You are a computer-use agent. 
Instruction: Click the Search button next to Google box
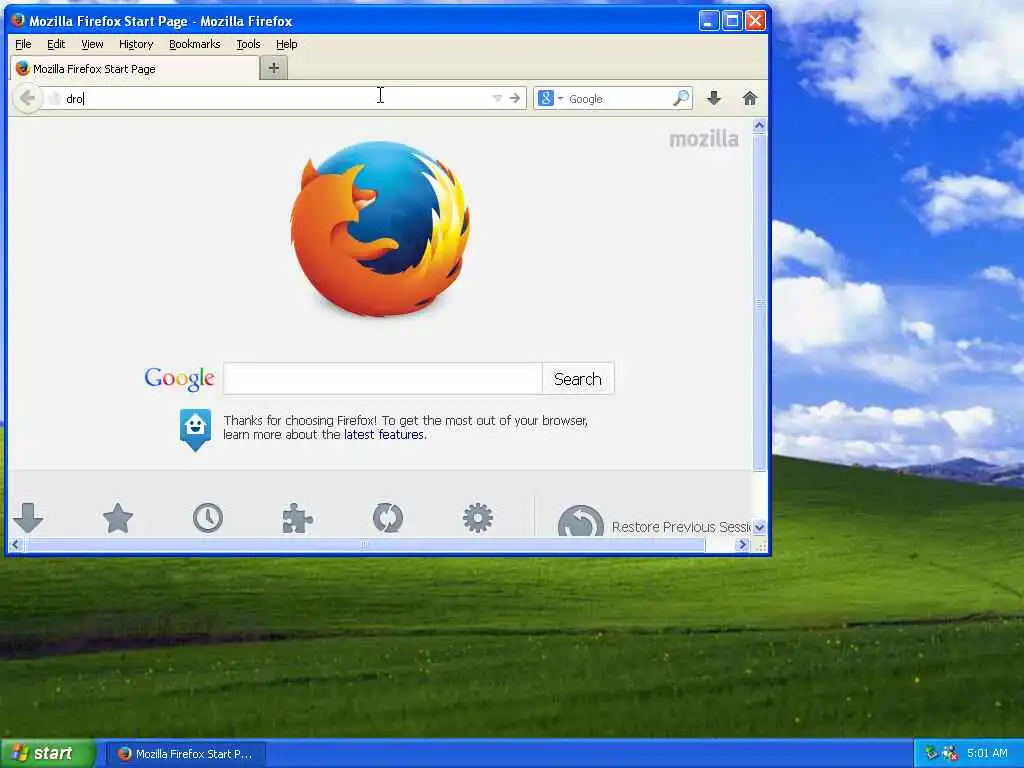click(x=577, y=379)
